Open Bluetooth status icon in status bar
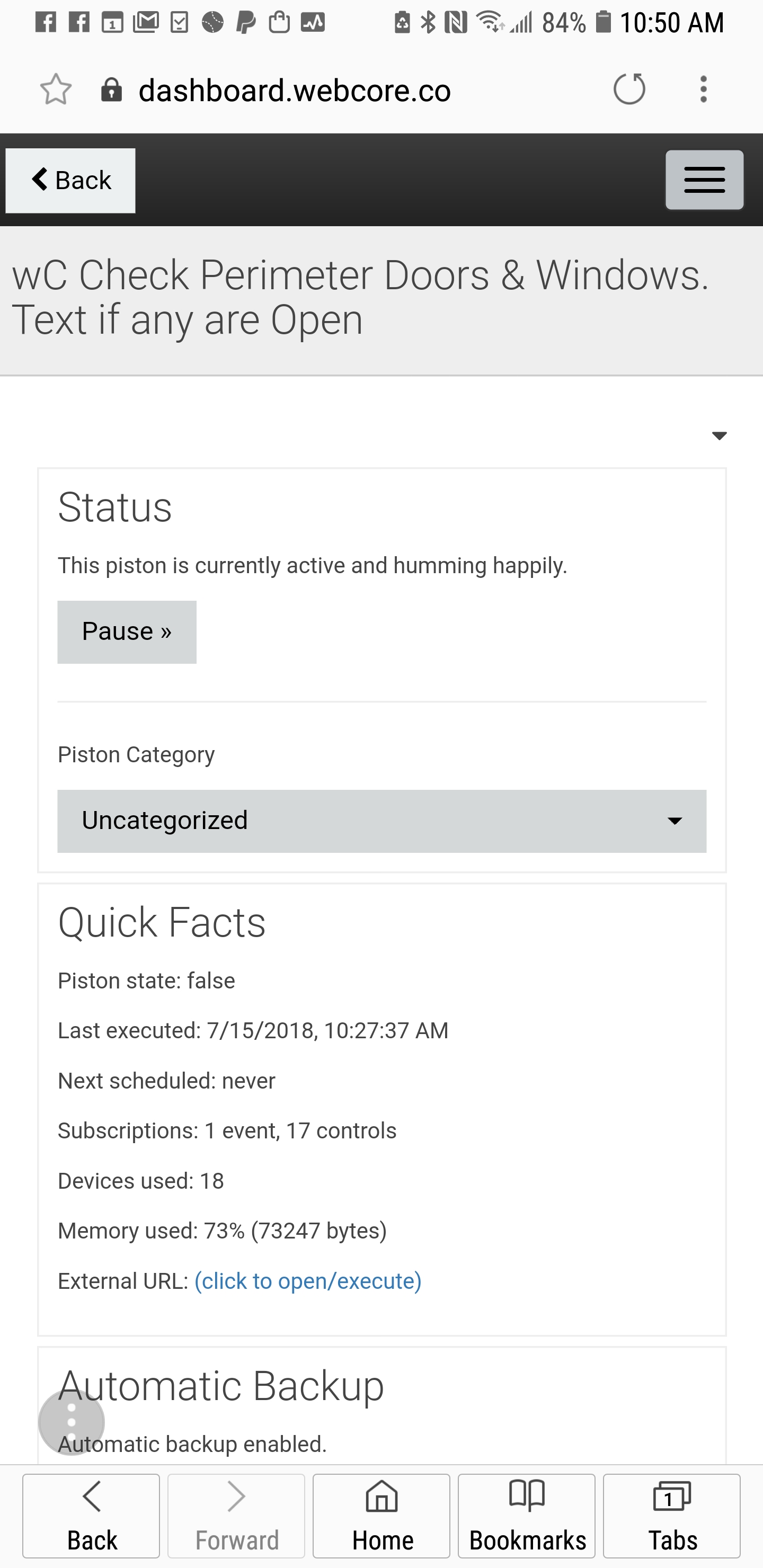 click(x=429, y=23)
